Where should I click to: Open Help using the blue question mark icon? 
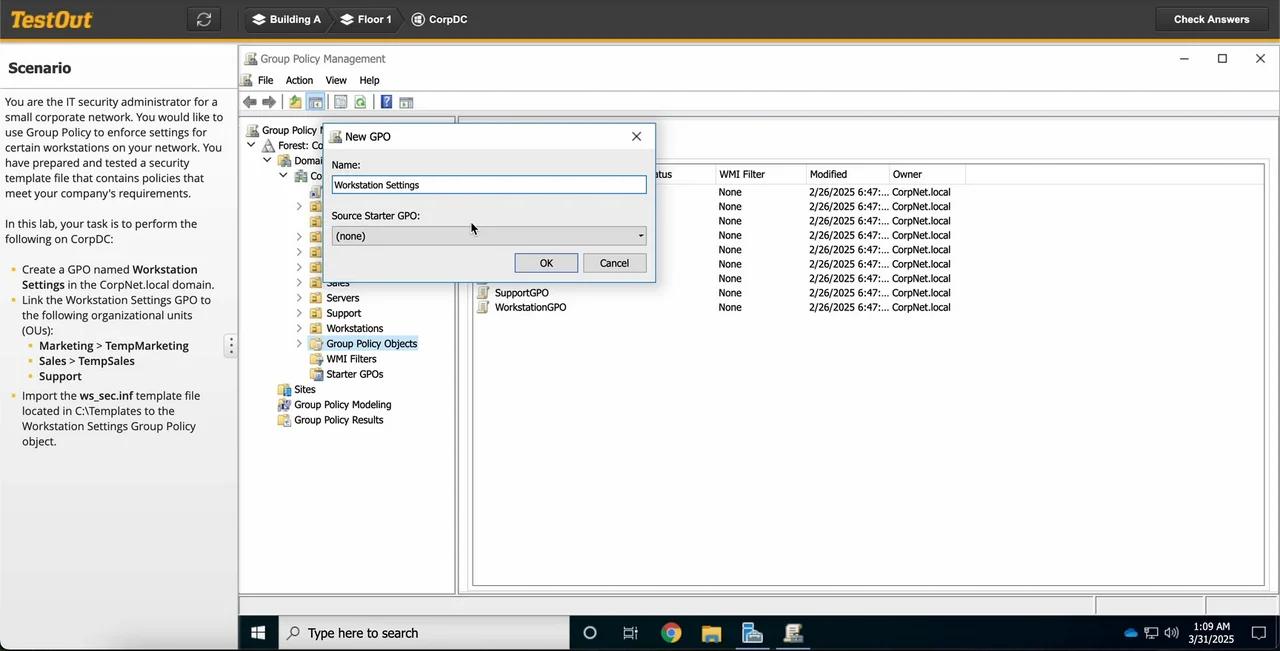pyautogui.click(x=386, y=101)
